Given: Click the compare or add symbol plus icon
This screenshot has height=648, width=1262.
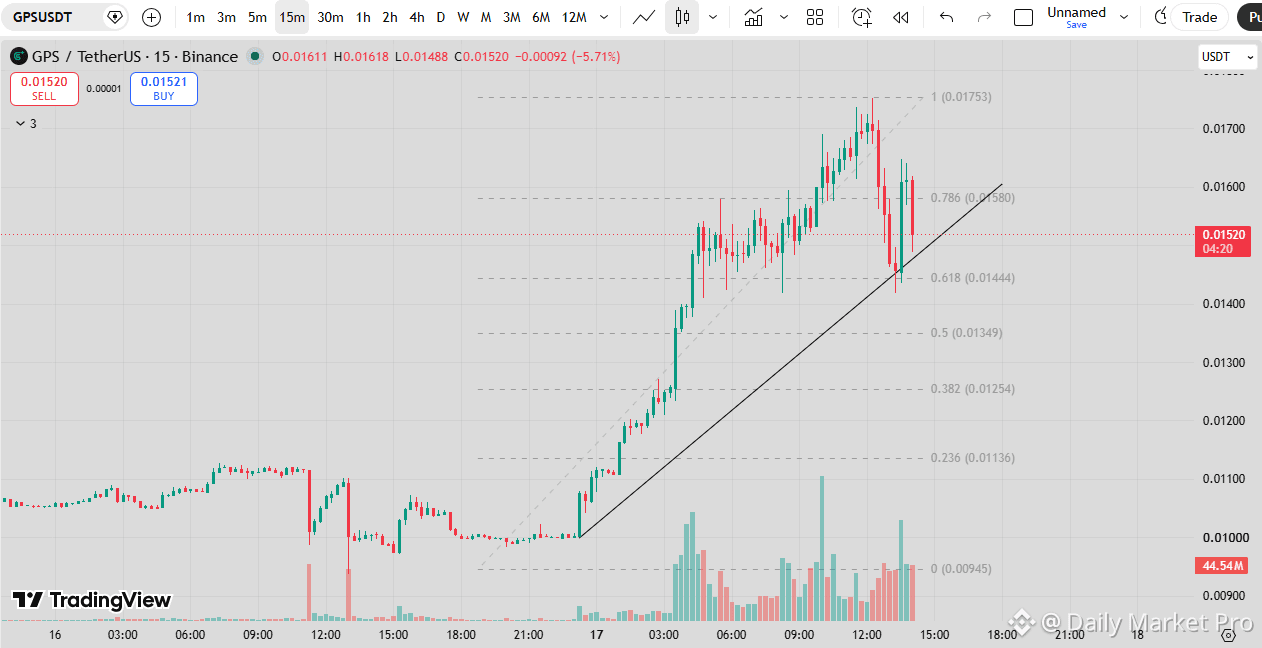Looking at the screenshot, I should coord(151,17).
